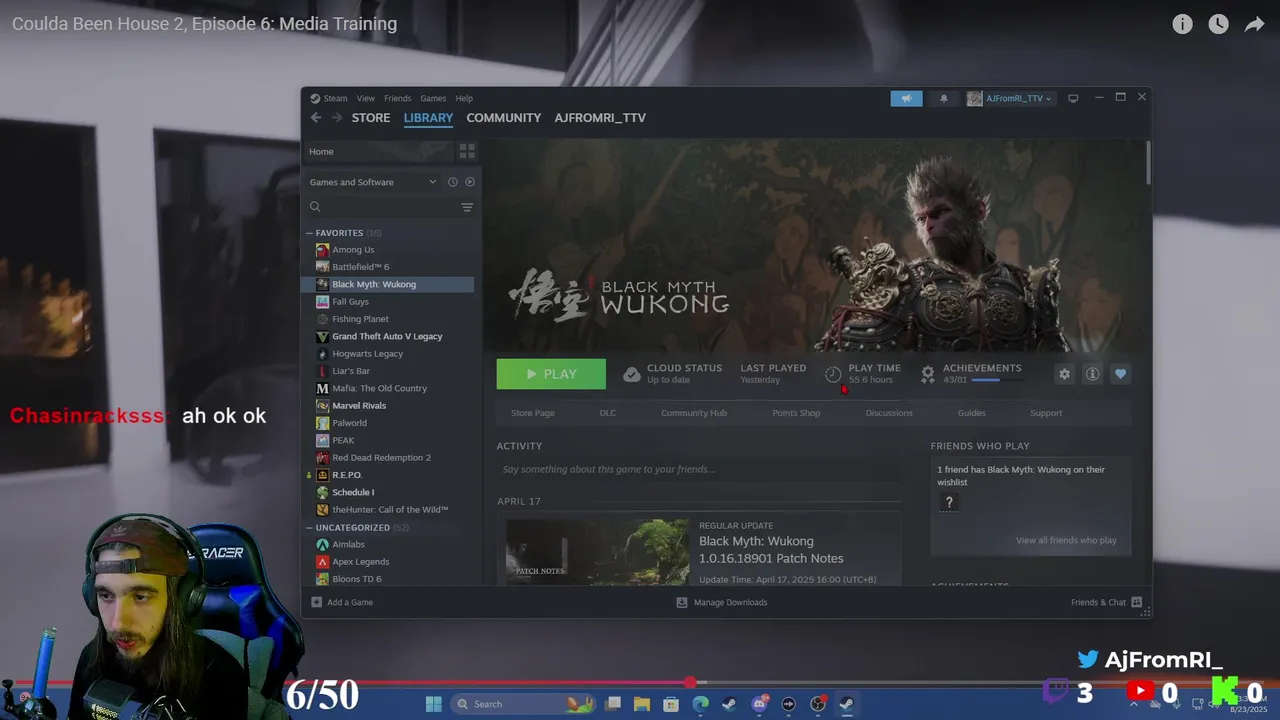View all friends who play
This screenshot has height=720, width=1280.
coord(1066,540)
